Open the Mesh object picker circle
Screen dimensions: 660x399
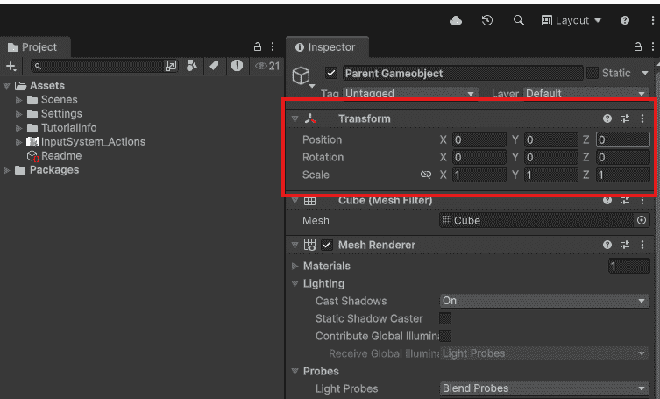[641, 221]
